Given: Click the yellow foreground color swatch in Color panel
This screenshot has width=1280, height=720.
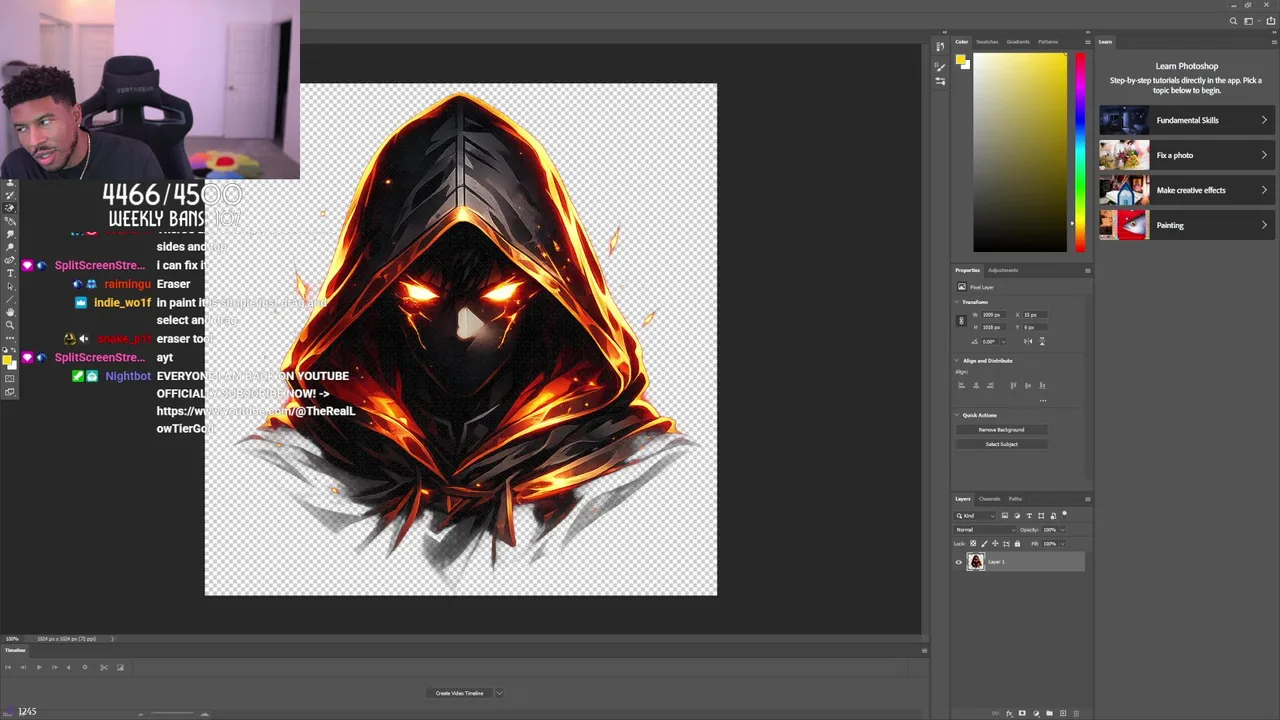Looking at the screenshot, I should pos(960,61).
